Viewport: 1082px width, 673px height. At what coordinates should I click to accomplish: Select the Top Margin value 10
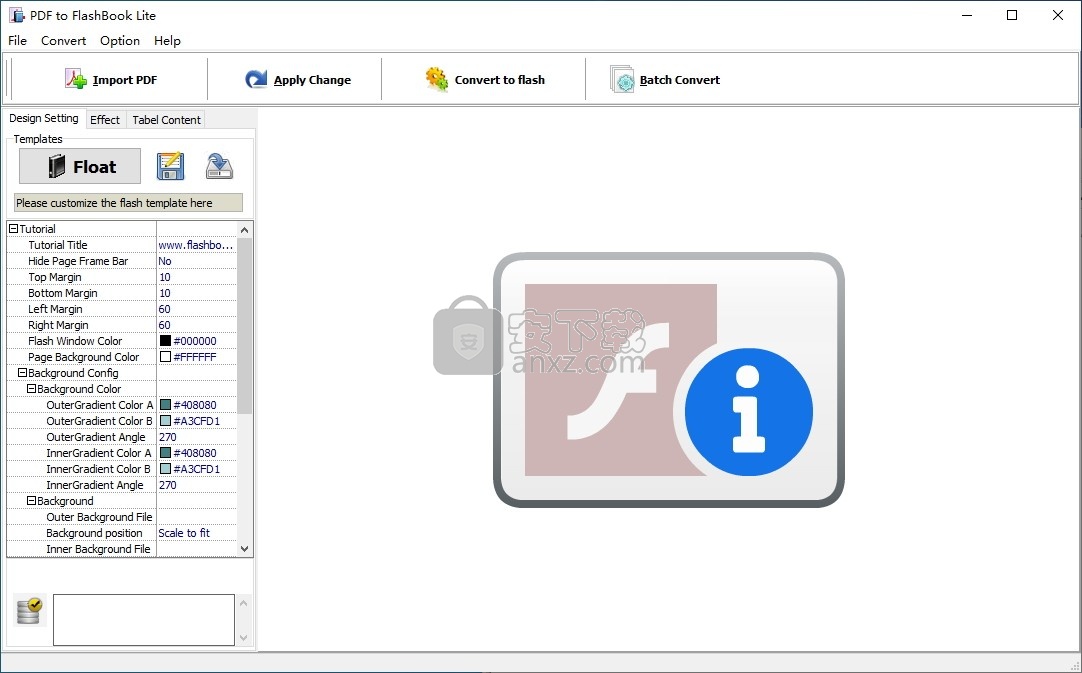[197, 277]
